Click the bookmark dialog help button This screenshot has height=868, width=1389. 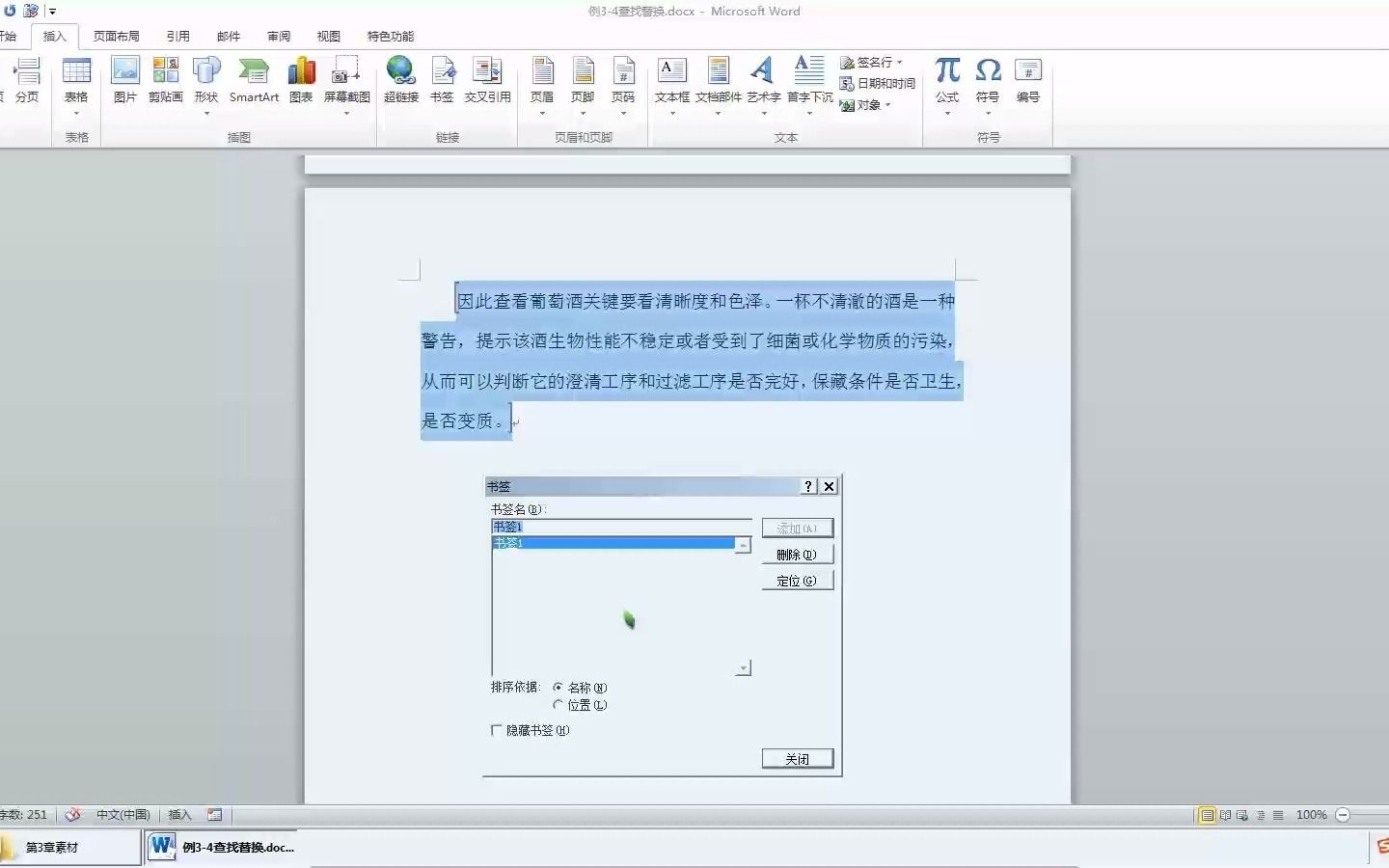tap(808, 487)
